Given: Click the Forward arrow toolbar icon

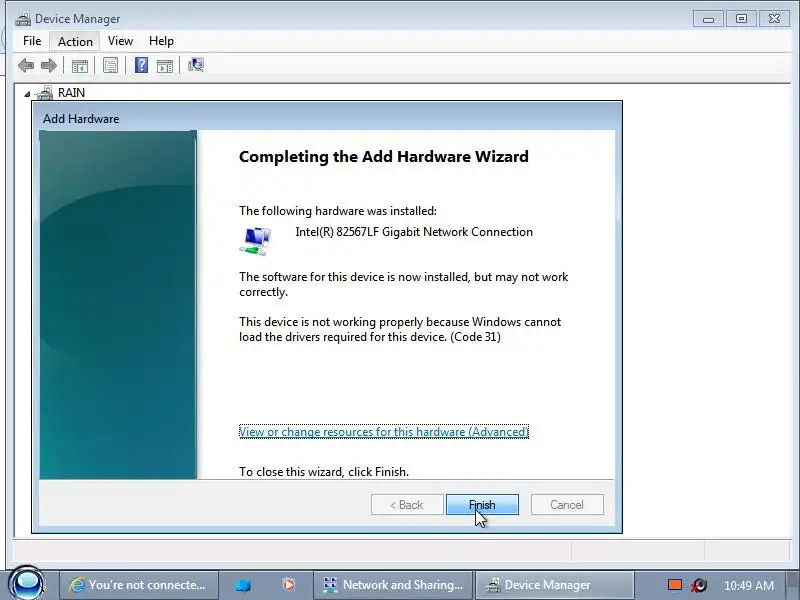Looking at the screenshot, I should 49,65.
